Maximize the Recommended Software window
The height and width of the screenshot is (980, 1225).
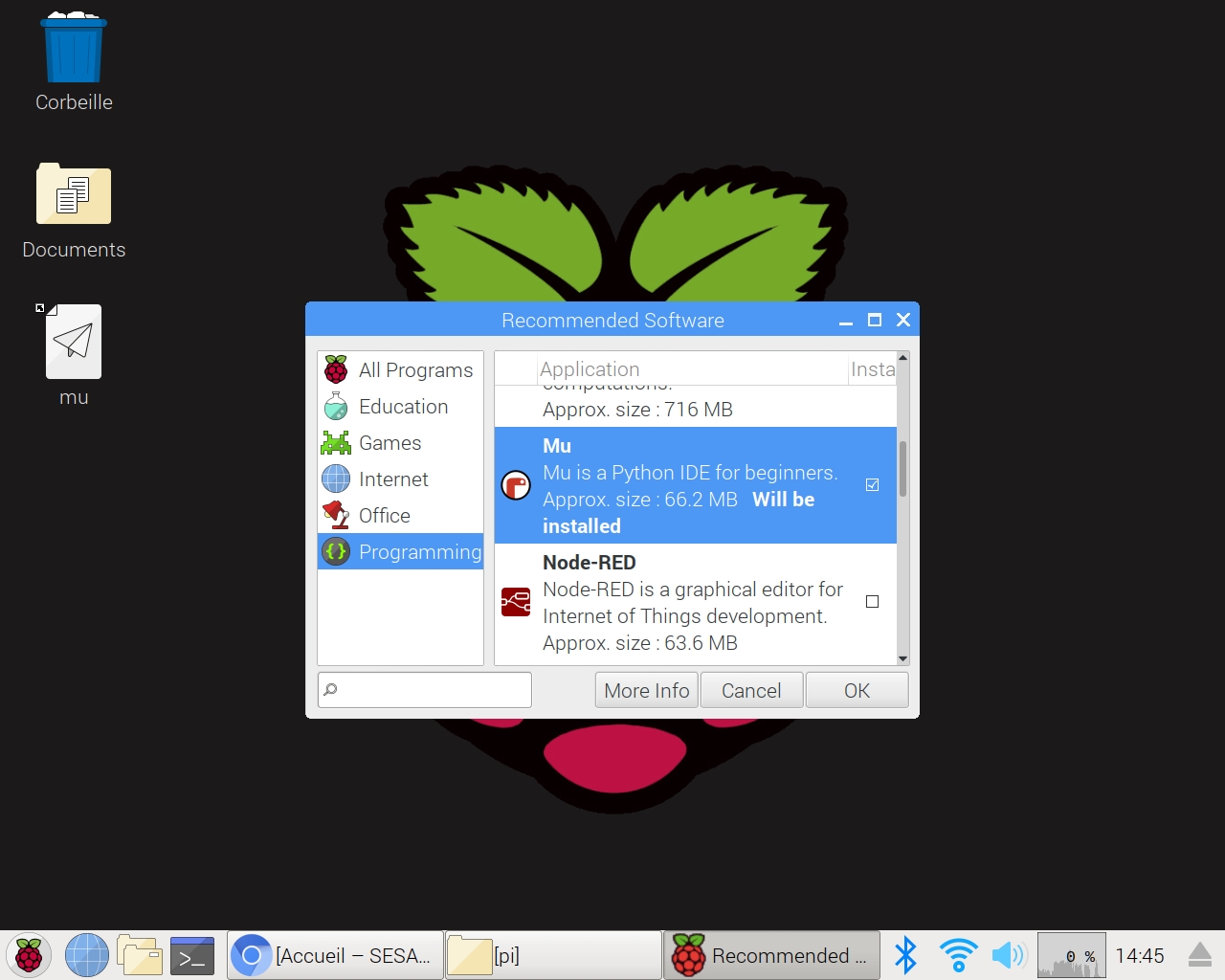(875, 321)
